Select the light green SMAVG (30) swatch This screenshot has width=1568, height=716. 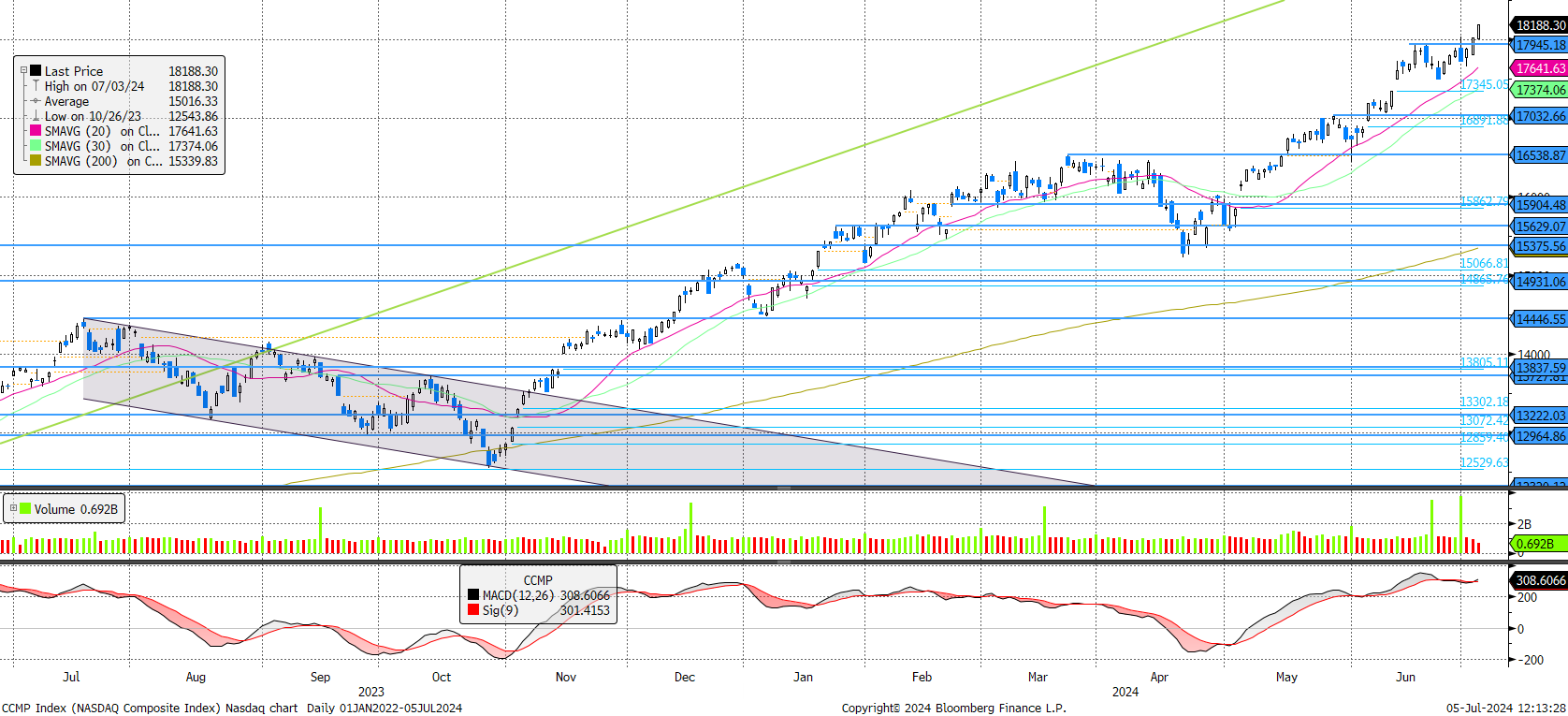tap(36, 146)
